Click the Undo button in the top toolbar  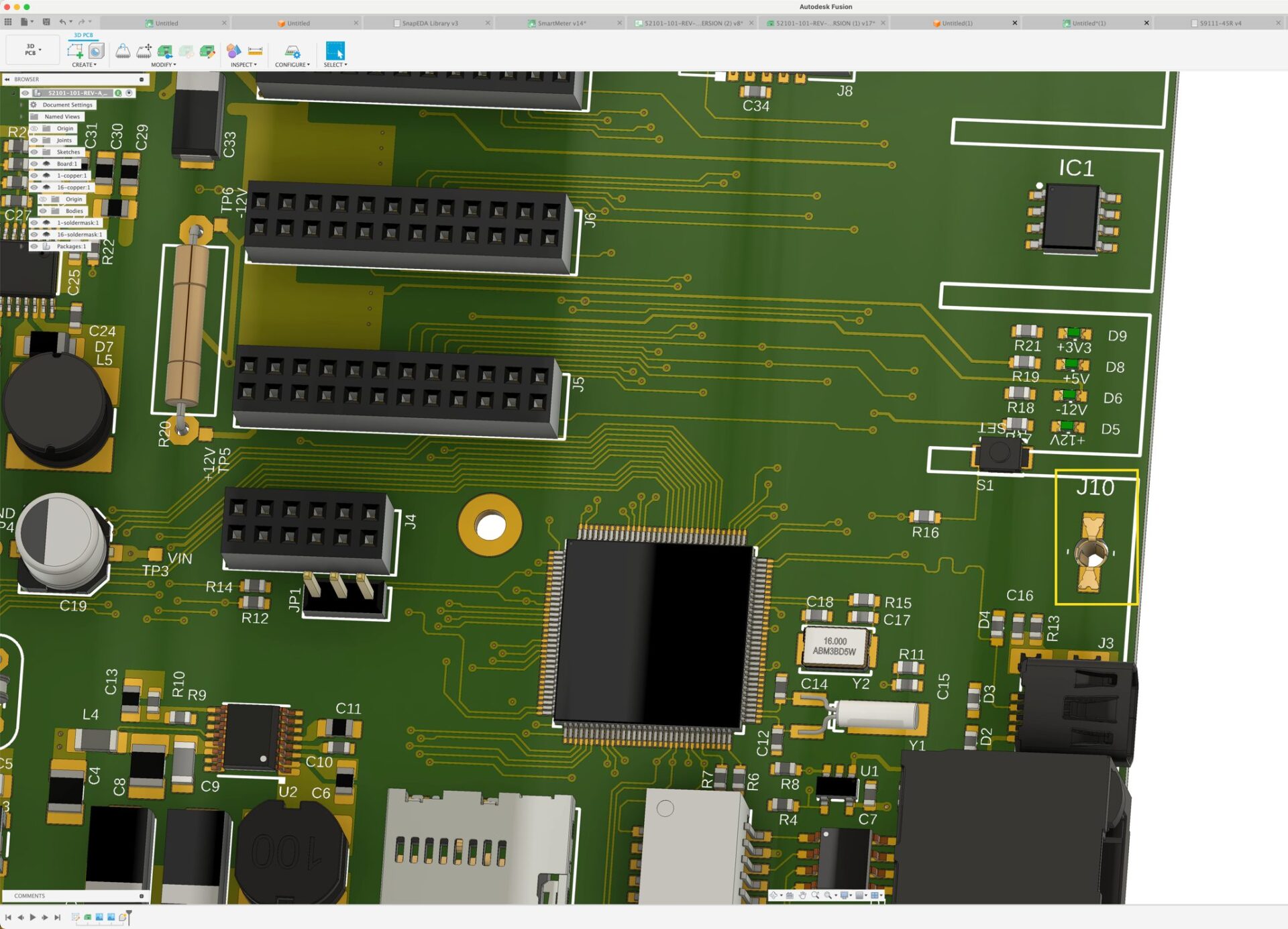(x=62, y=21)
